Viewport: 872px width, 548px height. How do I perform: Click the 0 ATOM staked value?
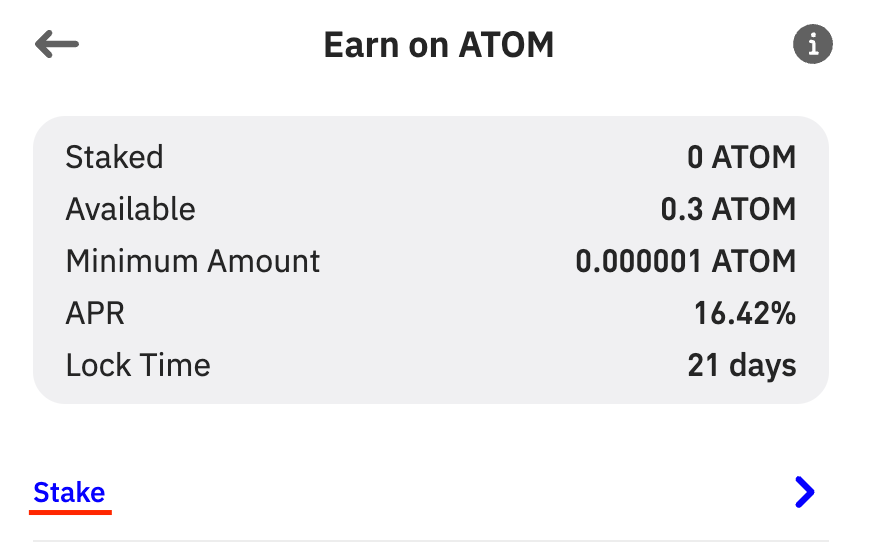click(741, 157)
